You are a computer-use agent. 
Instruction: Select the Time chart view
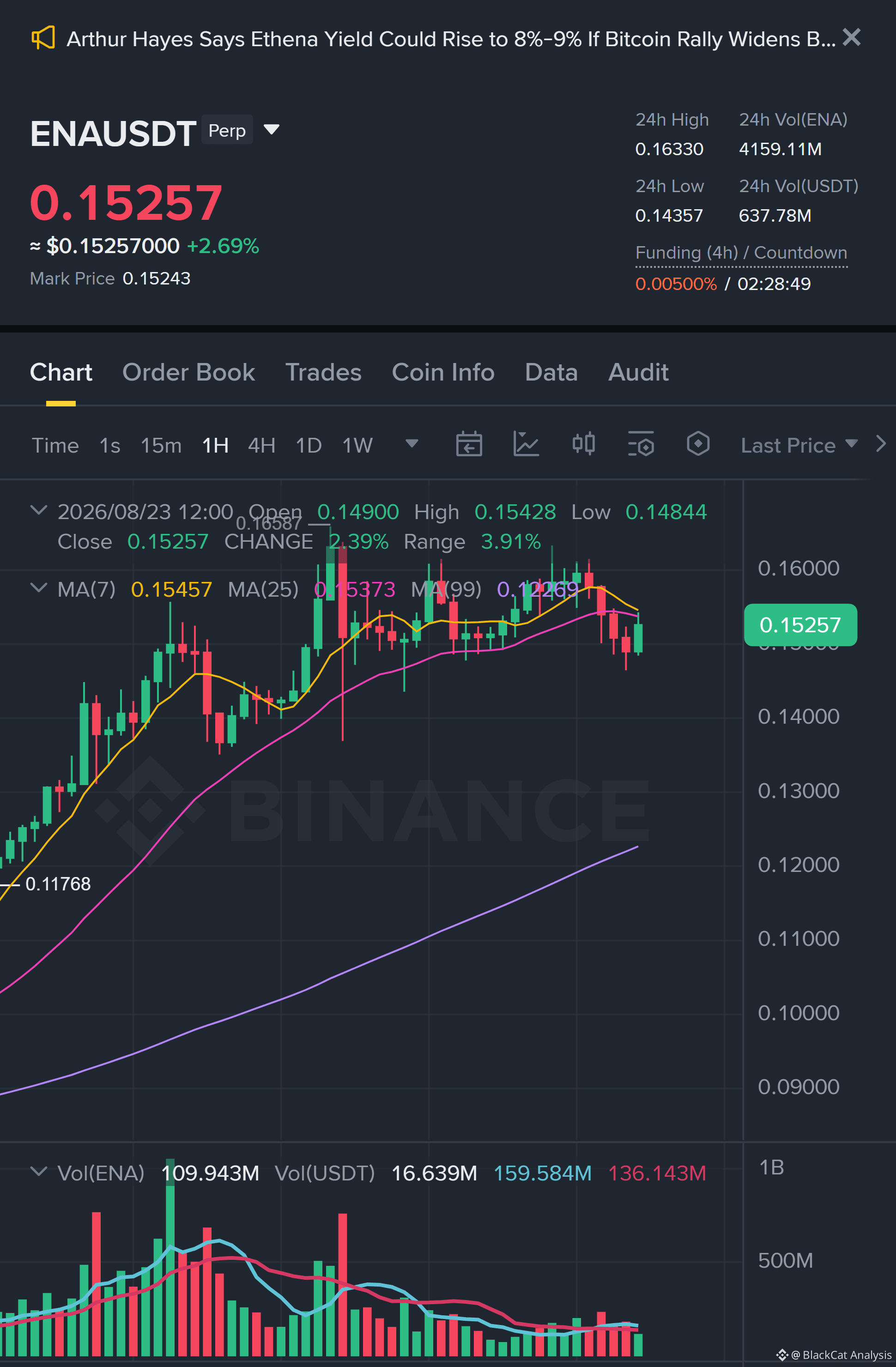coord(55,445)
